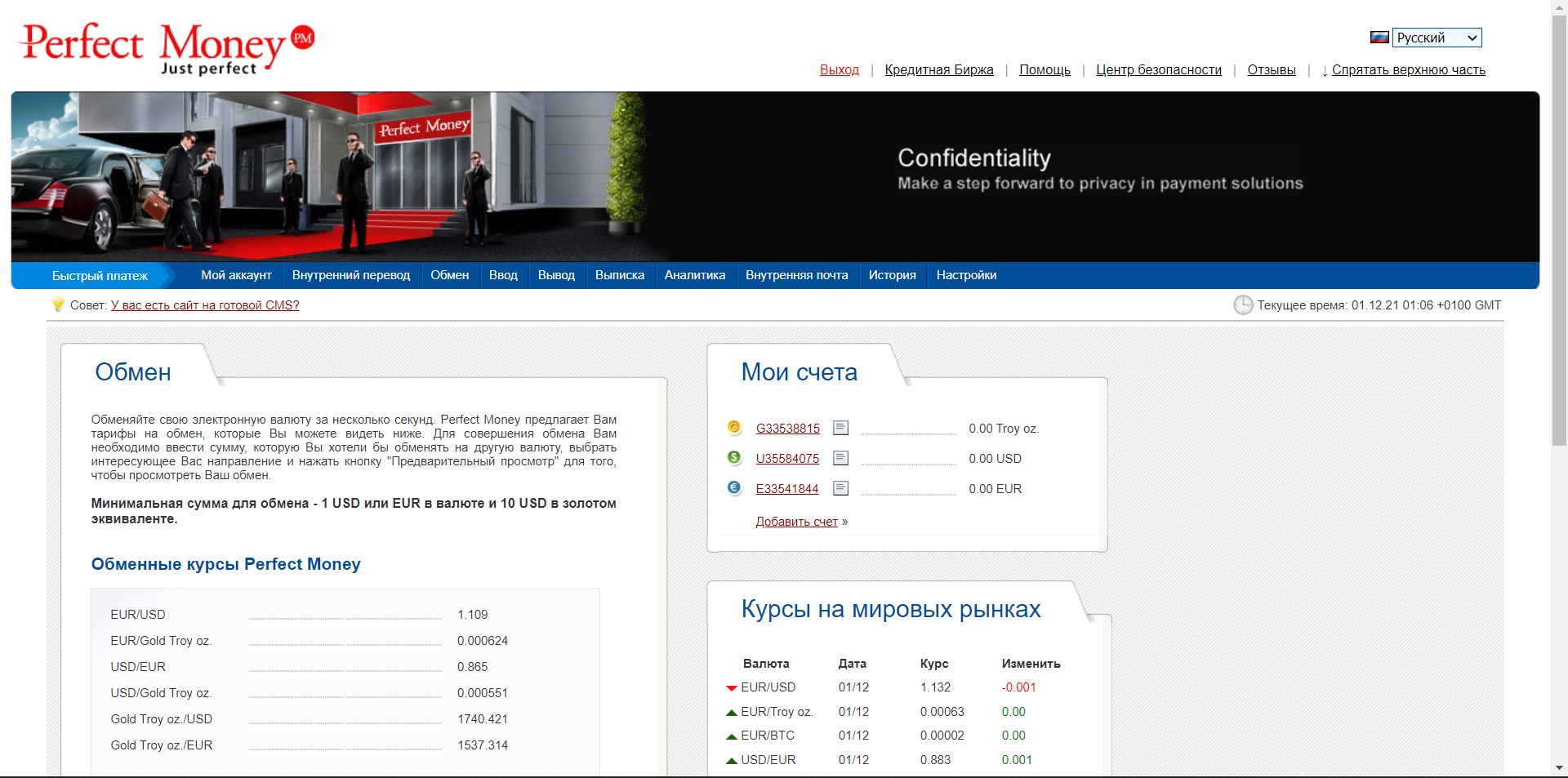Screen dimensions: 1568x778
Task: Open the Мой аккаунт menu
Action: click(236, 275)
